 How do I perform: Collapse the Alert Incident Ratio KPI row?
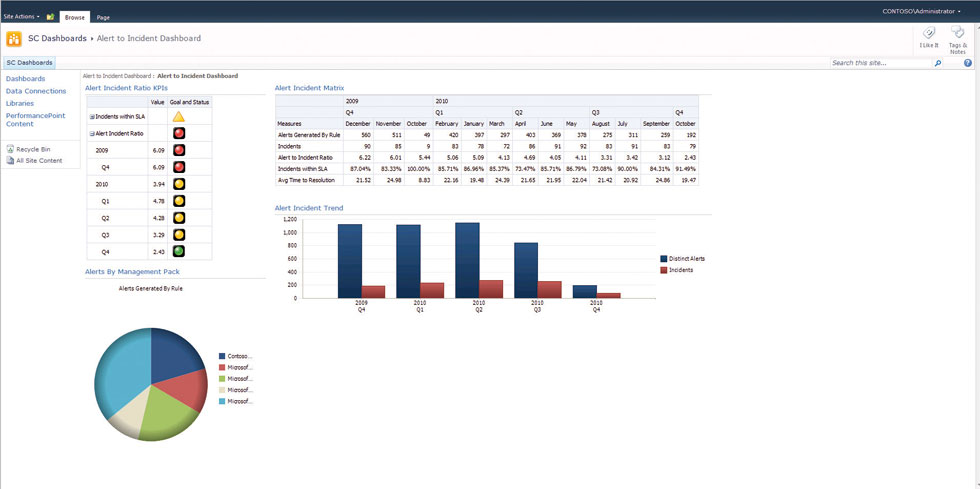92,133
